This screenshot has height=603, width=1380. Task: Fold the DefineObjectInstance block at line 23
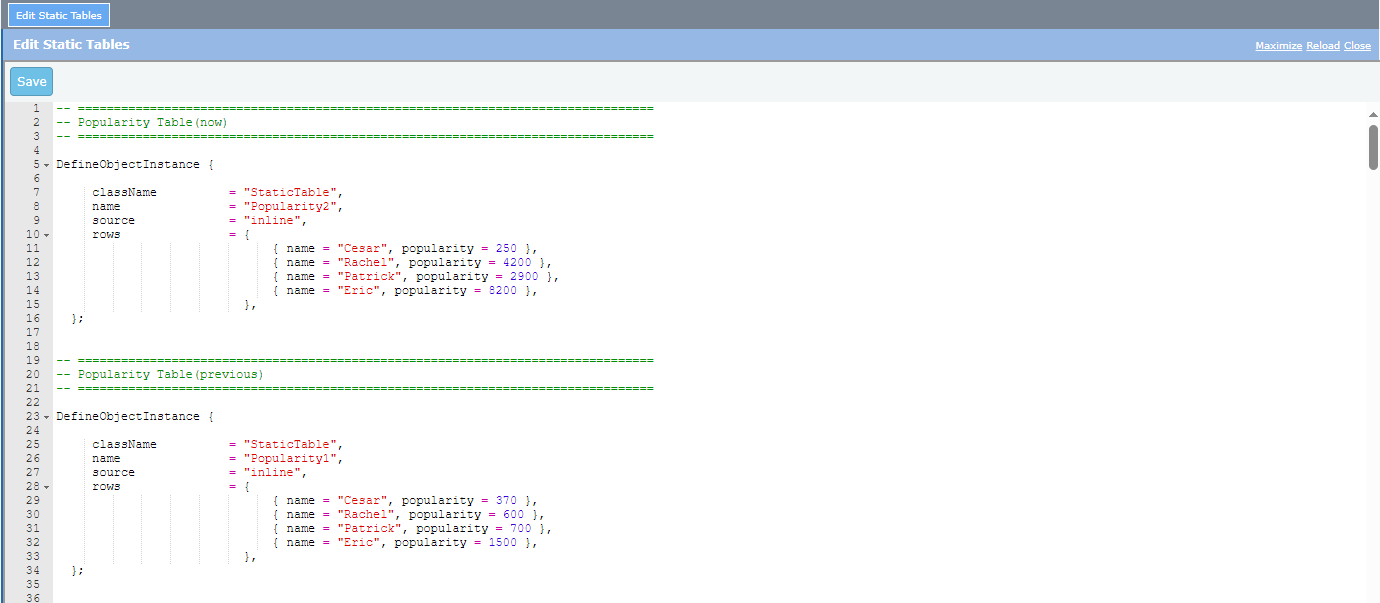pyautogui.click(x=46, y=417)
